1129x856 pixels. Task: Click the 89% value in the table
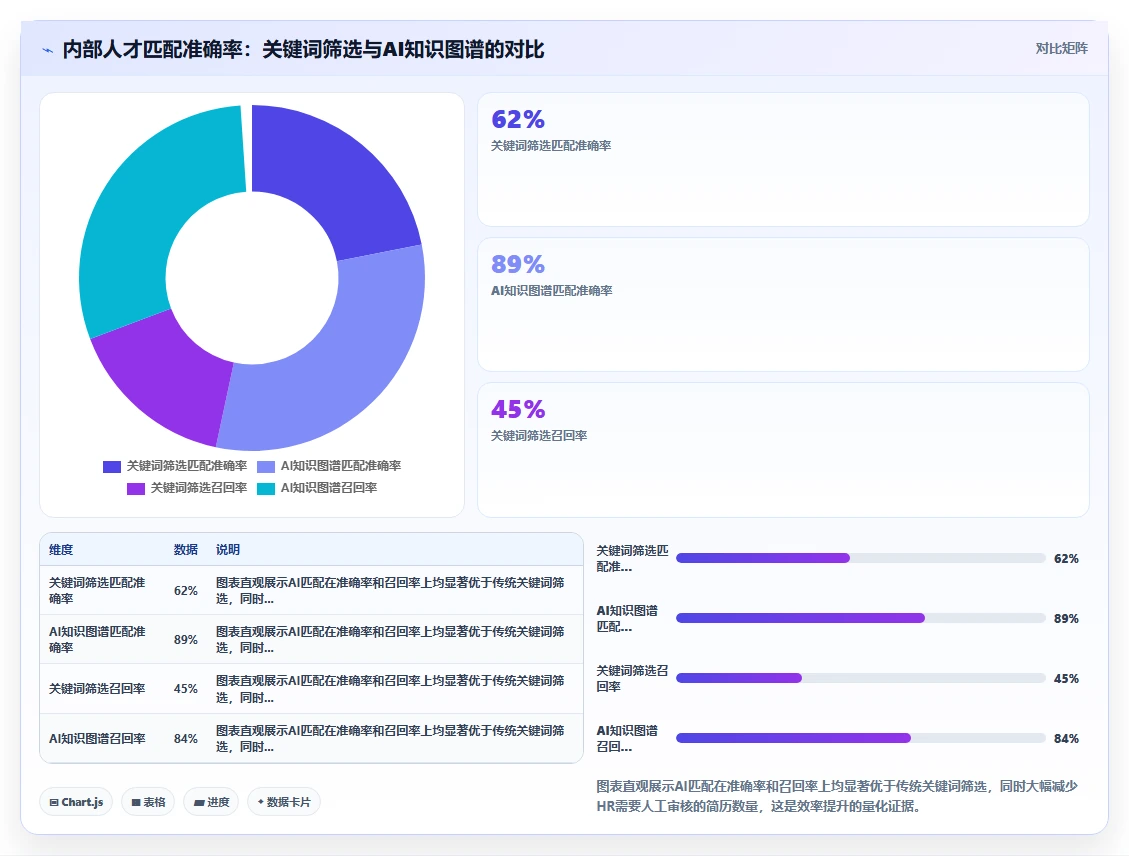[x=186, y=639]
